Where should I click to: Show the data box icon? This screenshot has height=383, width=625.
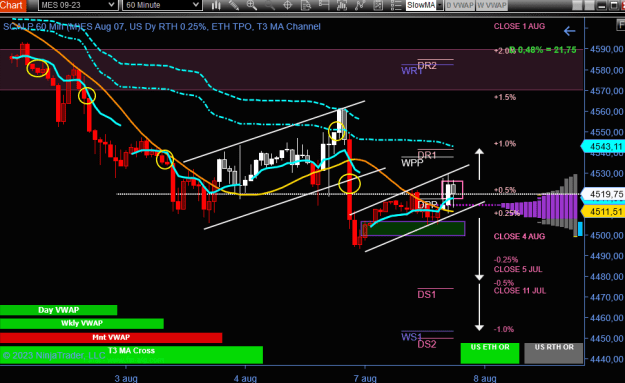coord(306,5)
